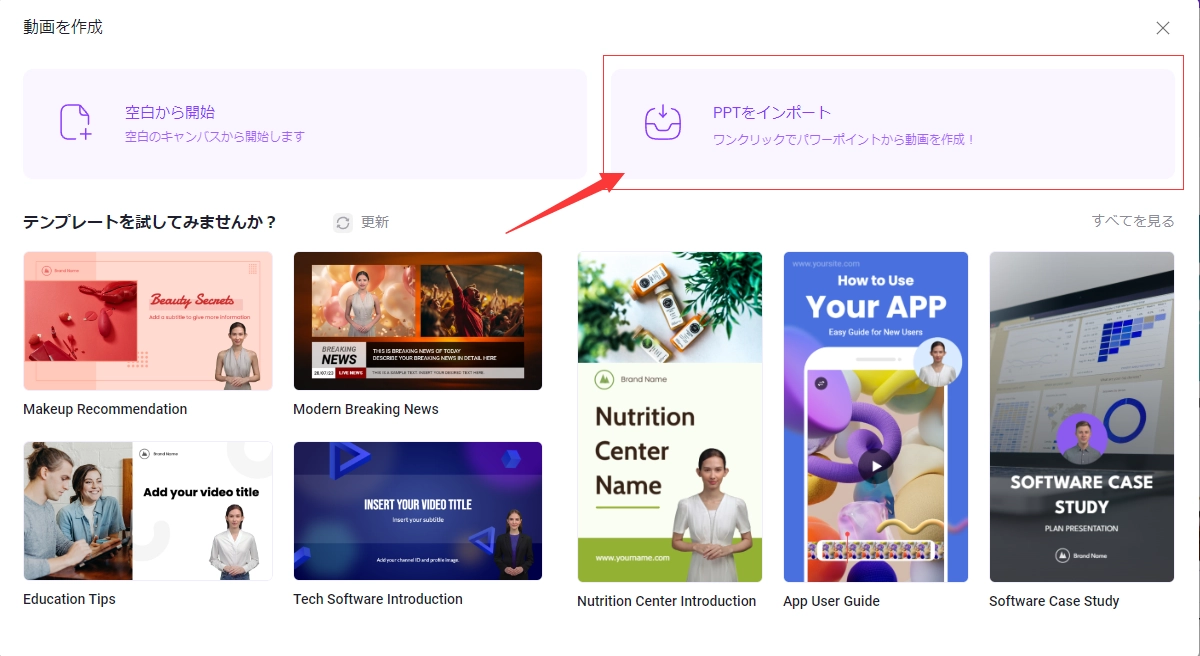Pick the Education Tips thumbnail
1200x656 pixels.
(x=148, y=511)
